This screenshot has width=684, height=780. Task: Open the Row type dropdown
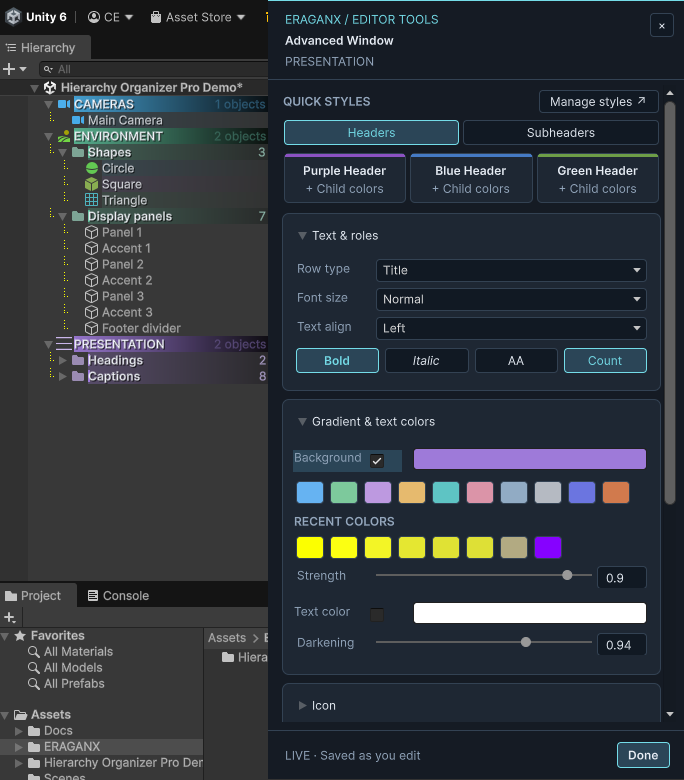[x=511, y=270]
